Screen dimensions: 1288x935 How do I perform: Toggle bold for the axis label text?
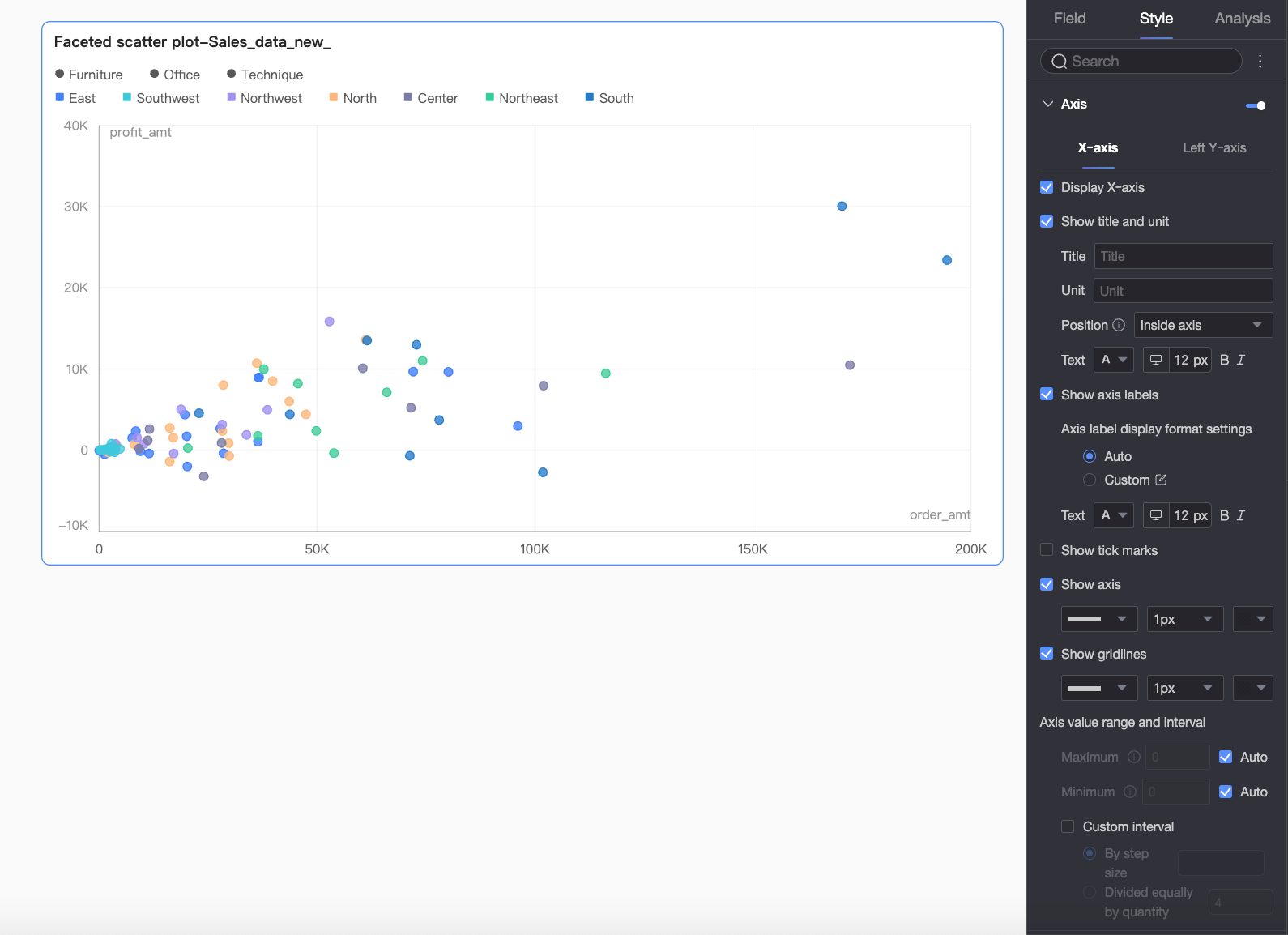tap(1224, 515)
